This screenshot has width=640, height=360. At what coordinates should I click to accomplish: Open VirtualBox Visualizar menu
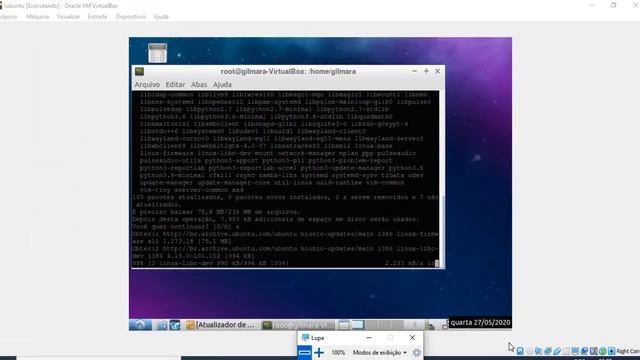pos(68,17)
